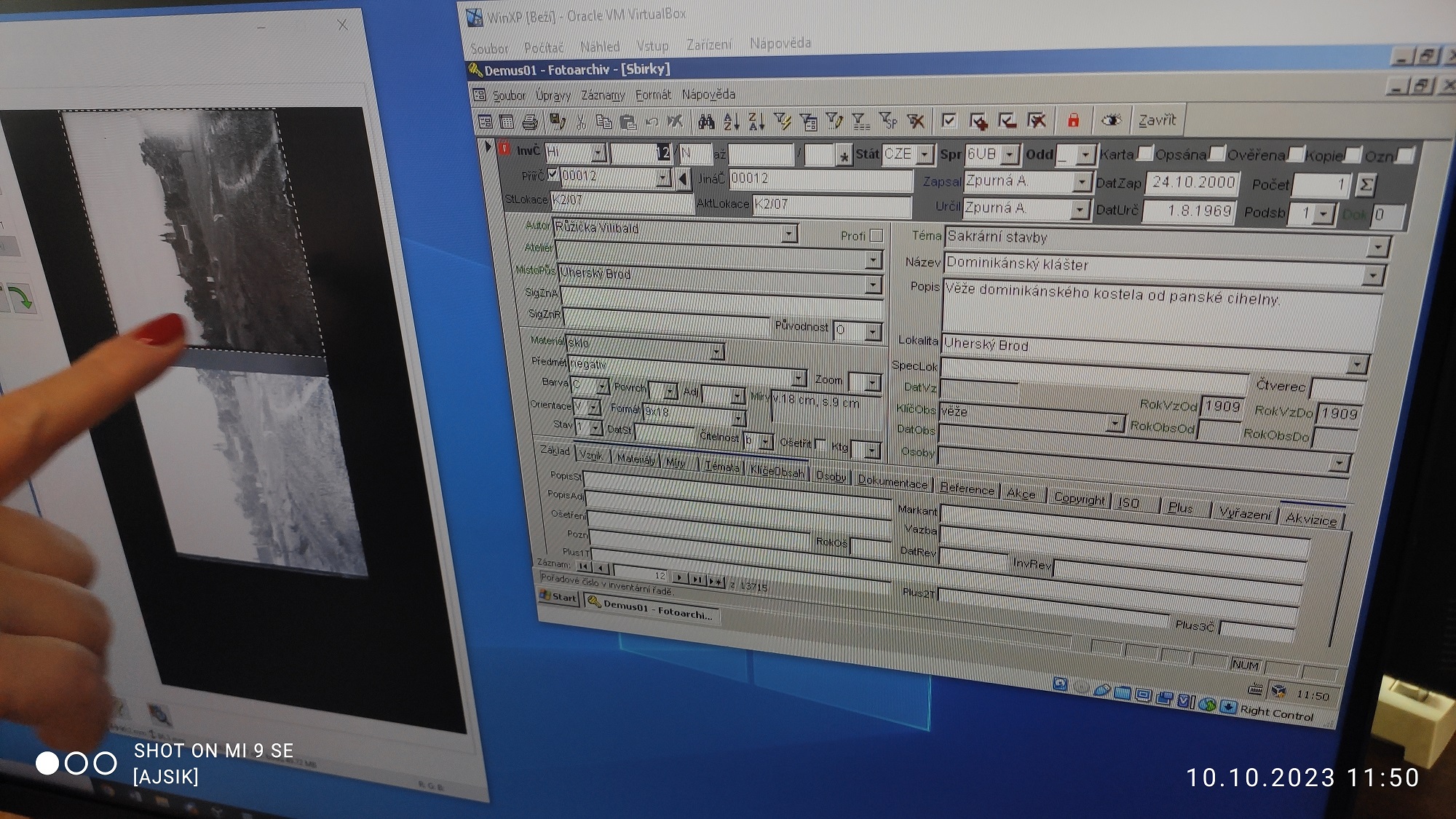Switch to the Vznik tab
The image size is (1456, 819).
(x=591, y=455)
